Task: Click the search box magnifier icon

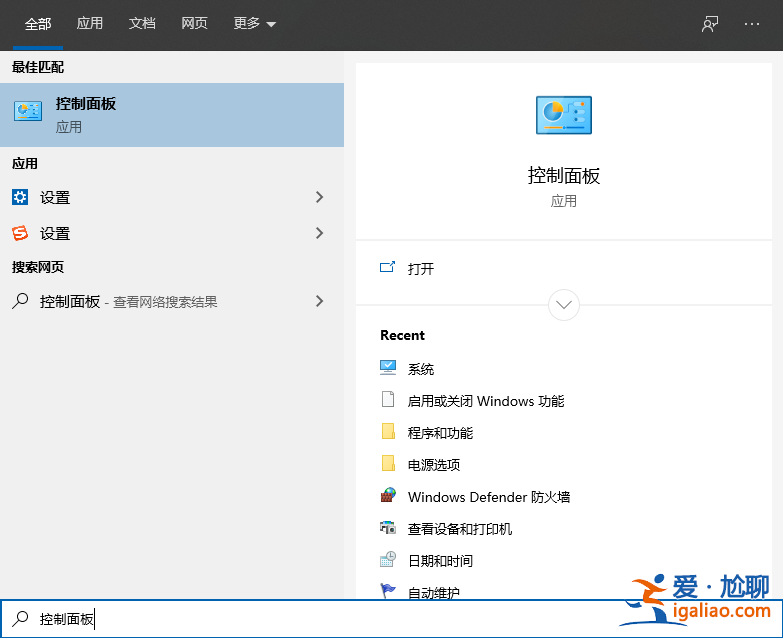Action: click(20, 619)
